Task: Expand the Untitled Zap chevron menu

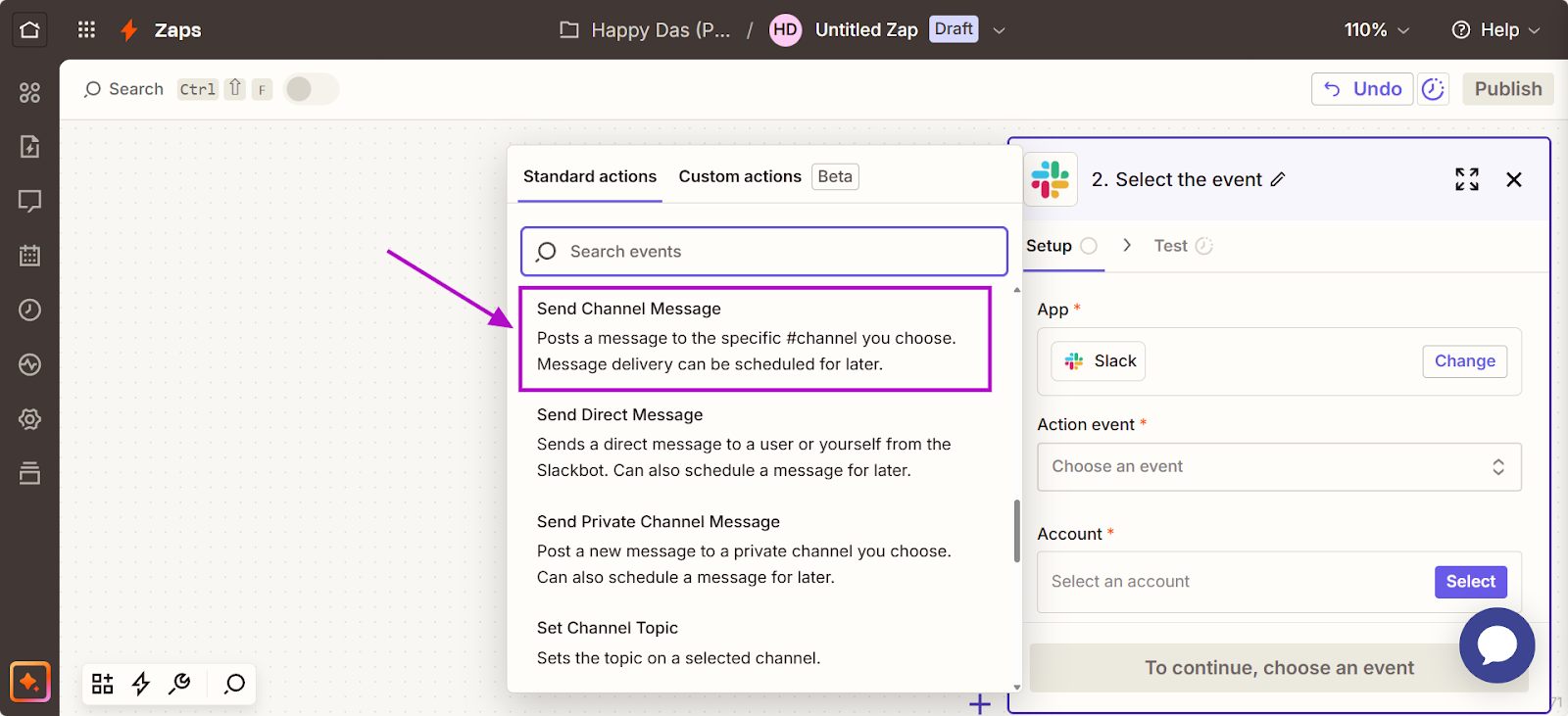Action: [999, 30]
